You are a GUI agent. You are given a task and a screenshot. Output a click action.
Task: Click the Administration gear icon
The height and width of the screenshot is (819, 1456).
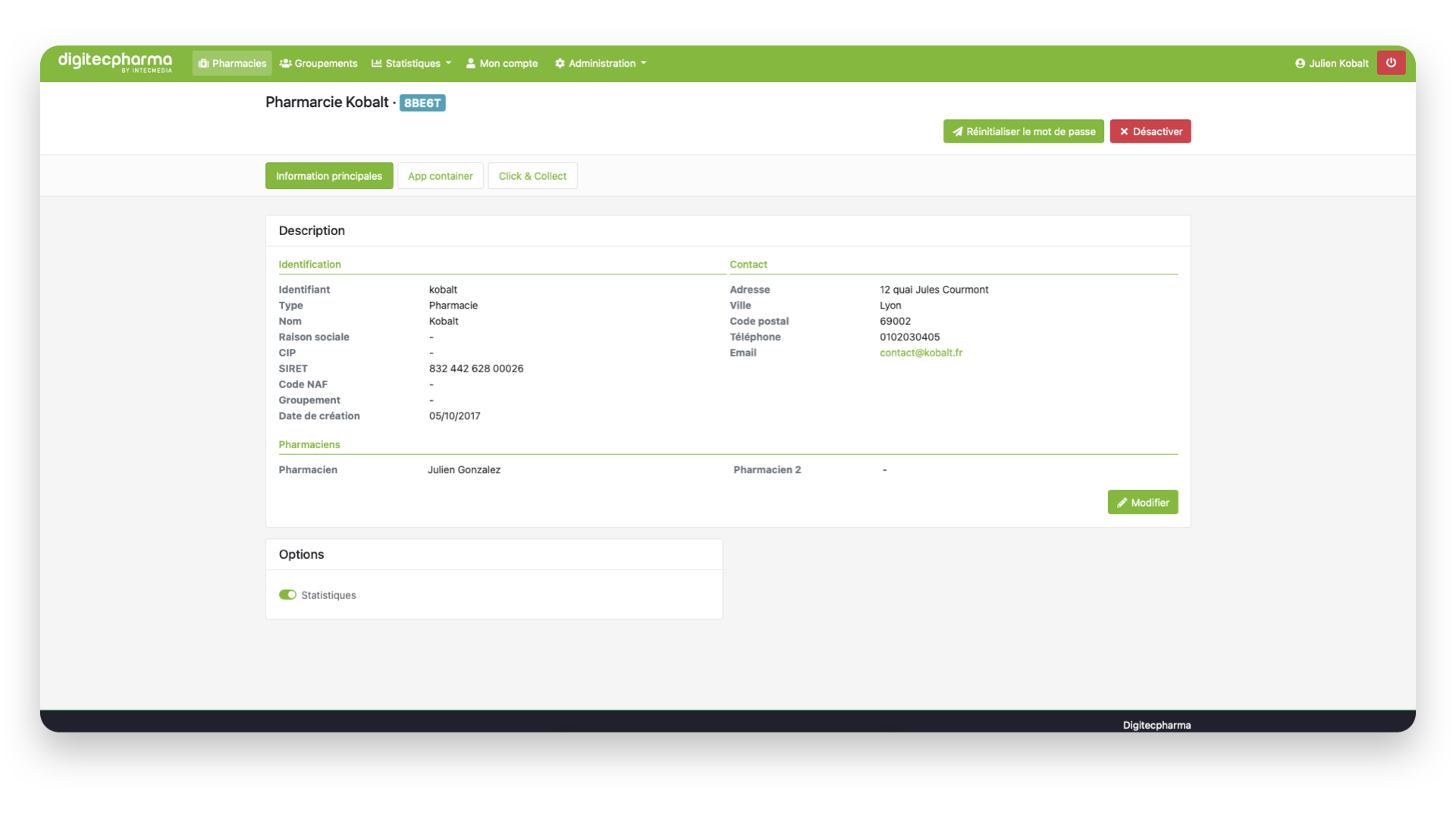[560, 64]
